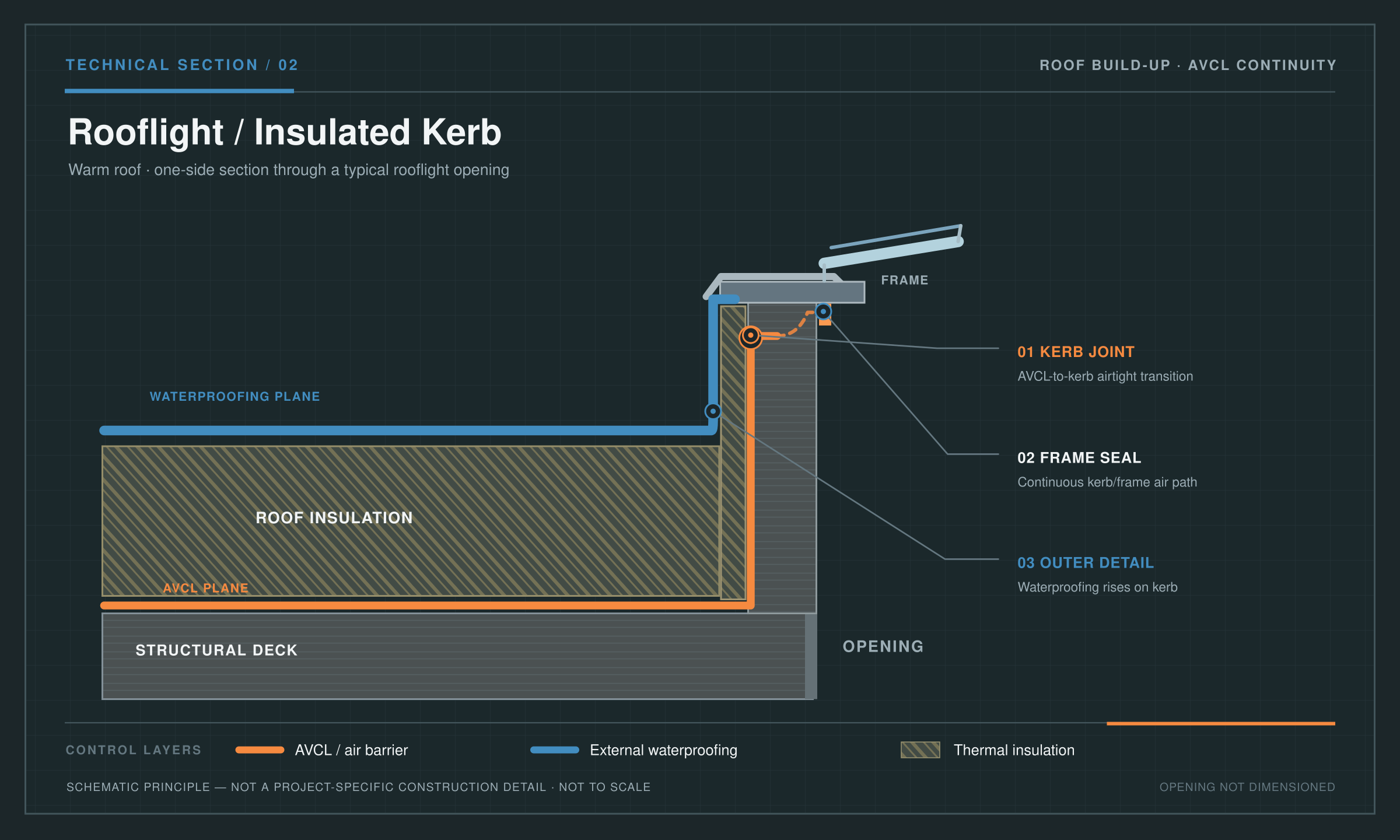Click the 'WATERPROOFING PLANE' label
The height and width of the screenshot is (840, 1400).
coord(235,397)
